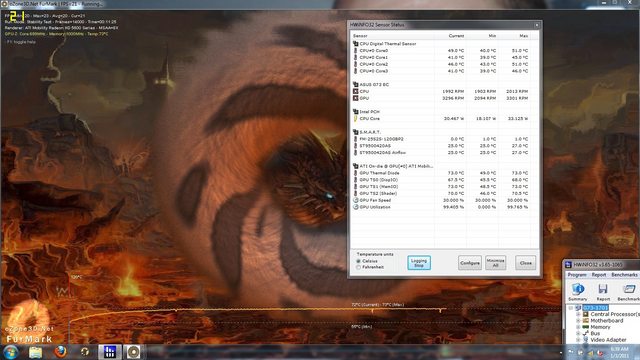Click CPU Core current value 30.467 W

tap(454, 118)
